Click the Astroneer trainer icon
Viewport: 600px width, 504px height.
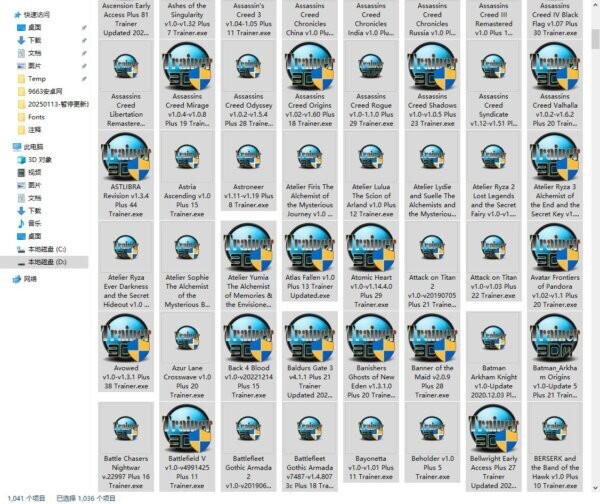click(x=248, y=157)
